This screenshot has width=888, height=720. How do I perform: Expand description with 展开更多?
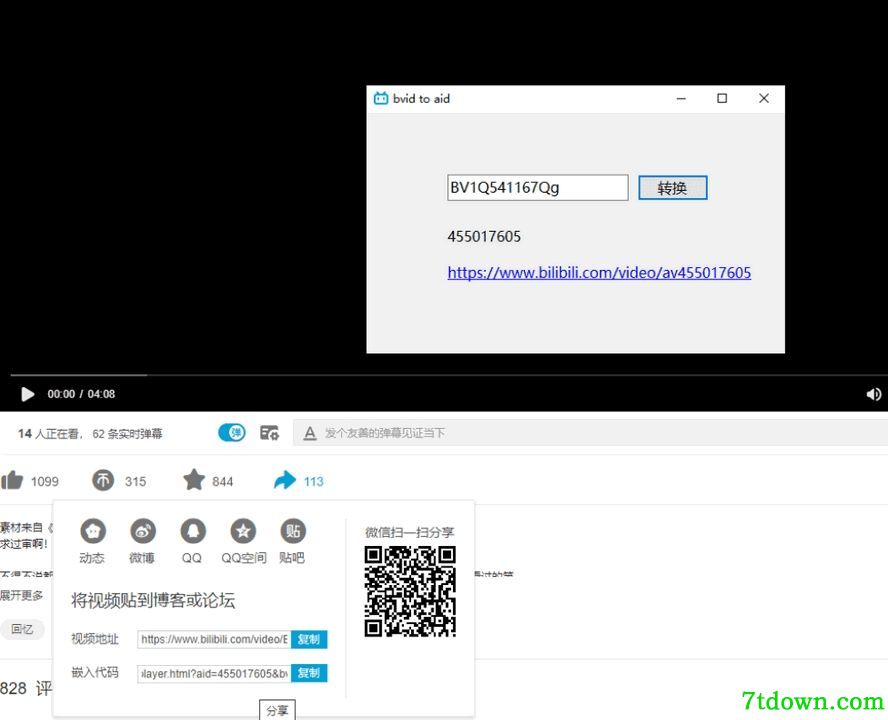point(22,595)
